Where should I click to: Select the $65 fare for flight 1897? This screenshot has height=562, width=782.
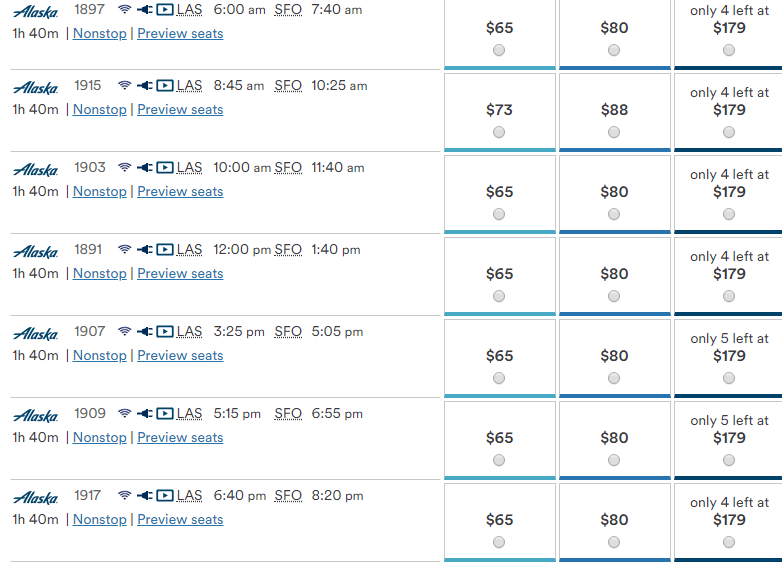[499, 50]
